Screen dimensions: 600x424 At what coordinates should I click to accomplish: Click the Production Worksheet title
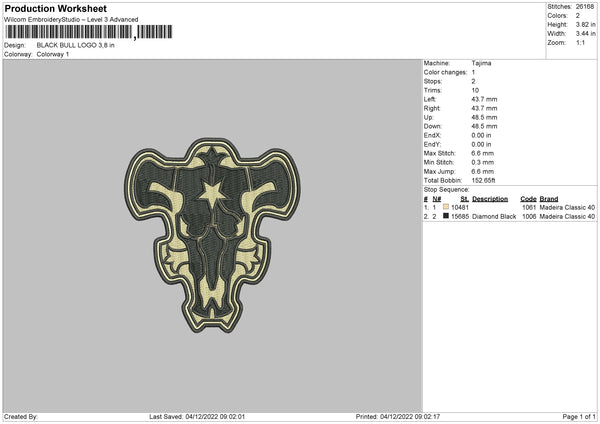pos(55,8)
